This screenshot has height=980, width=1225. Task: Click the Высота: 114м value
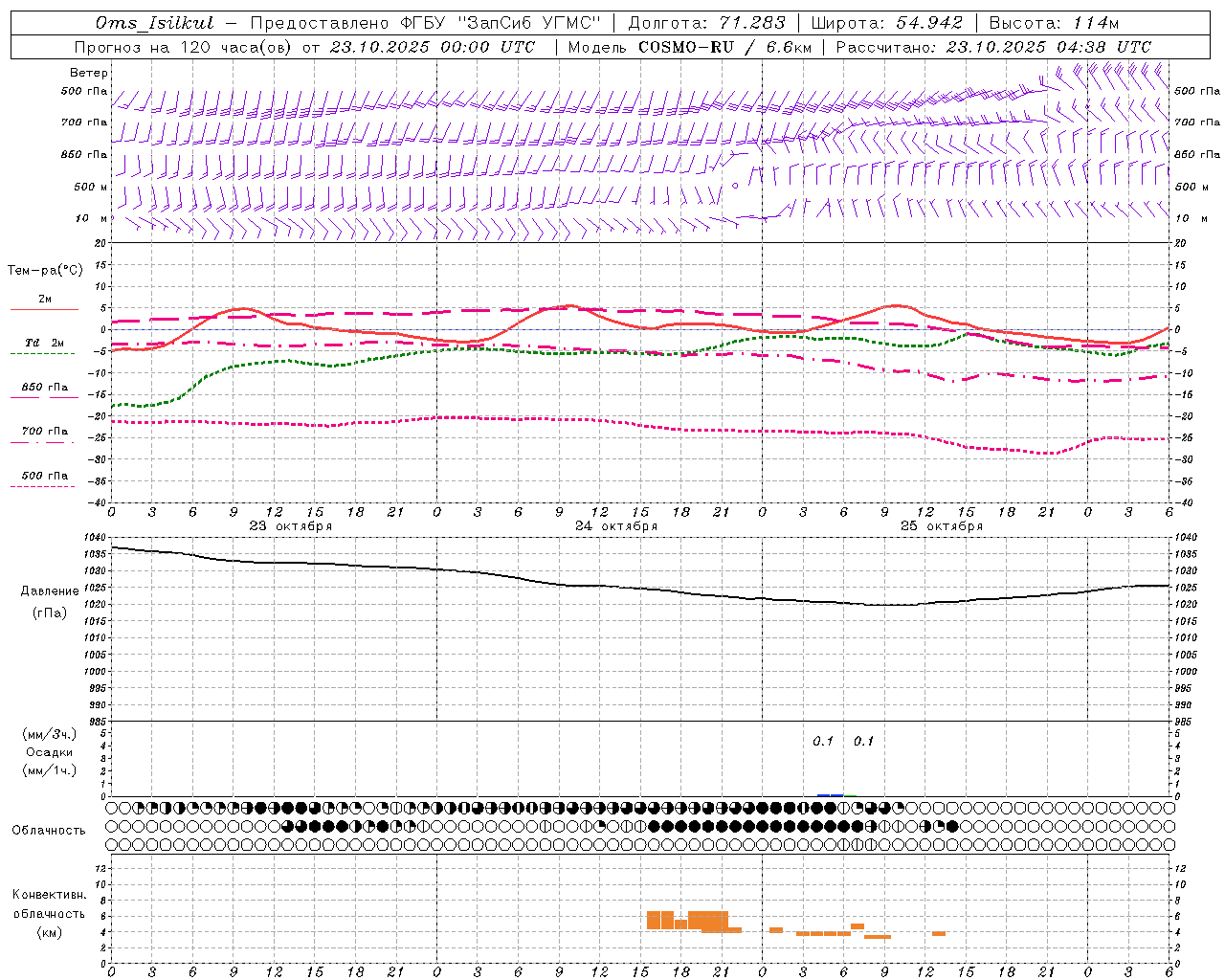(1054, 23)
